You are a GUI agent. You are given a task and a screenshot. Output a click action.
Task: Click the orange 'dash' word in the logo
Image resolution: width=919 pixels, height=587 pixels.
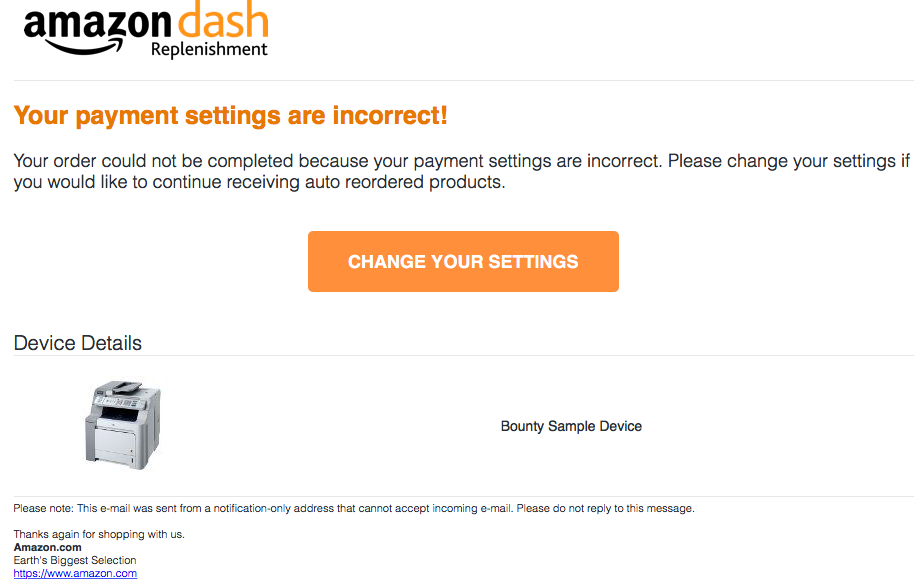pyautogui.click(x=223, y=19)
